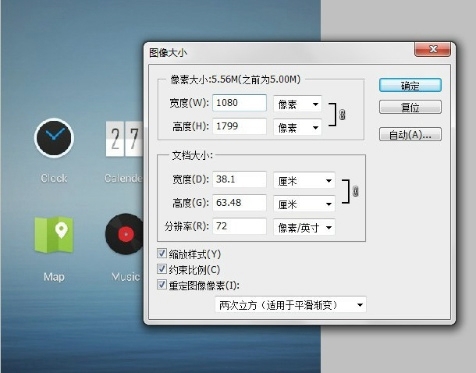Toggle the 约束比例(C) checkbox

click(x=162, y=269)
